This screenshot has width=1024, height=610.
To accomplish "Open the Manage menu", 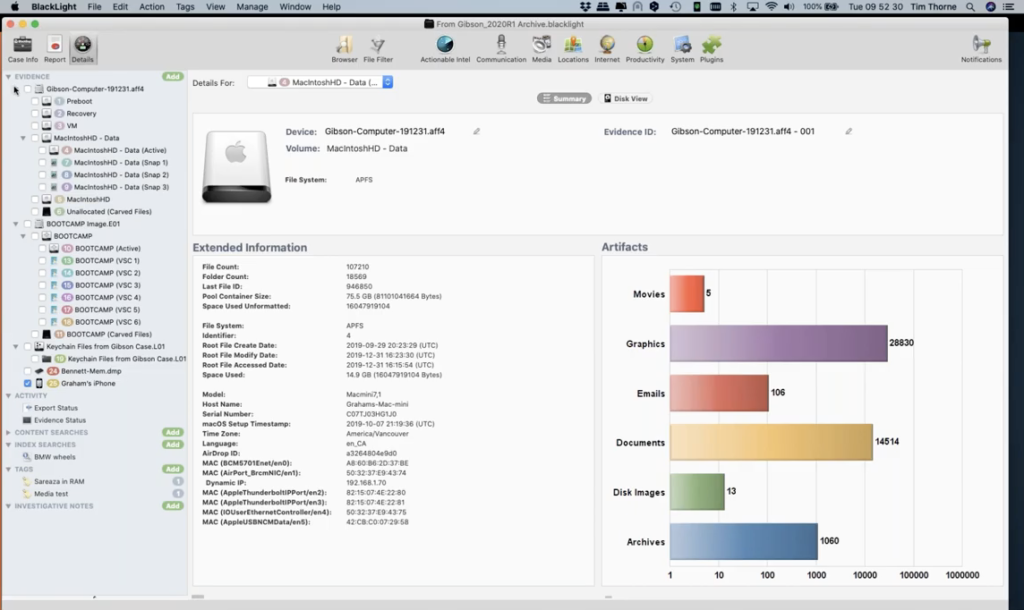I will (x=251, y=7).
